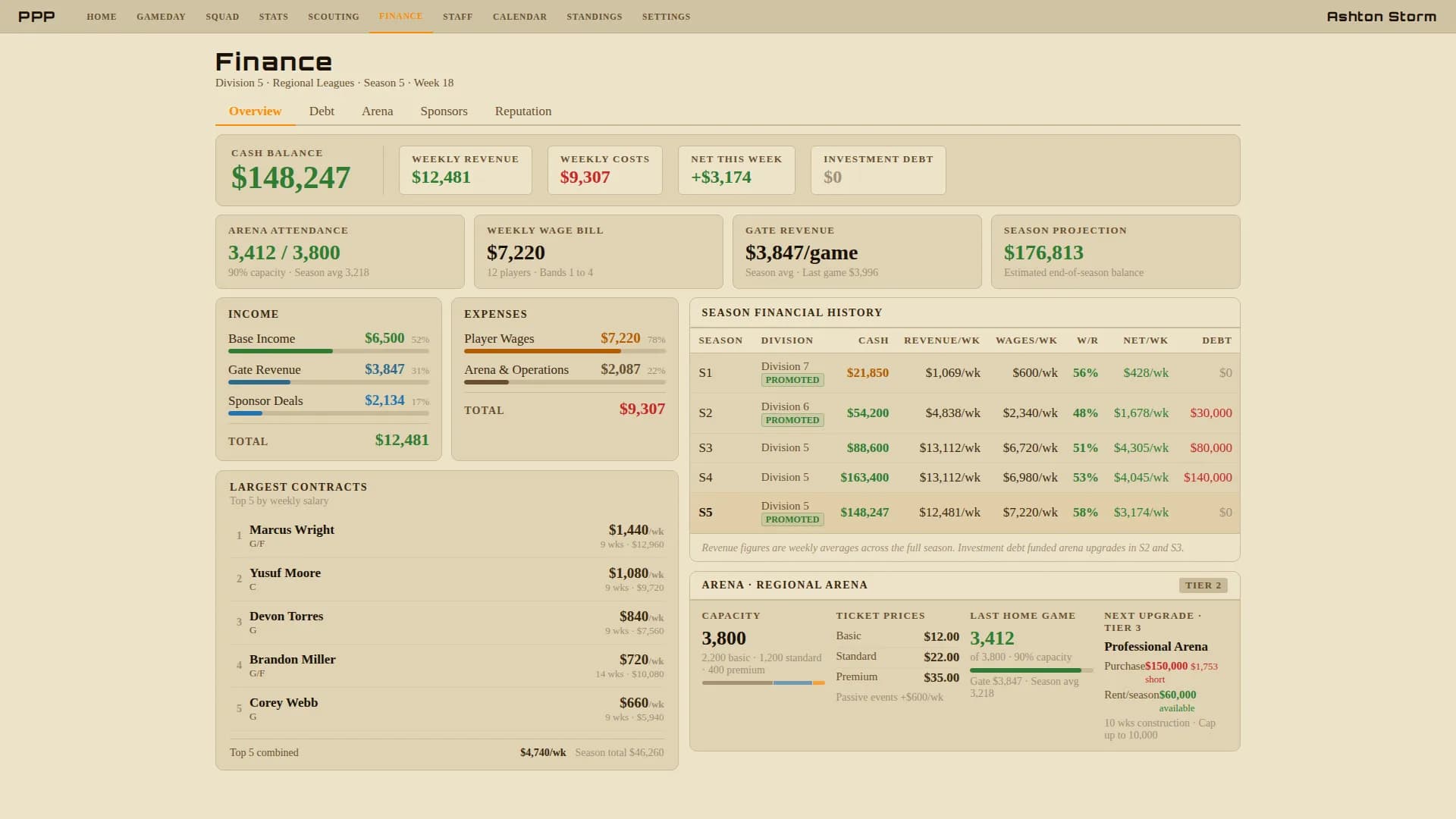Click the S2 PROMOTED badge
This screenshot has width=1456, height=819.
tap(792, 420)
